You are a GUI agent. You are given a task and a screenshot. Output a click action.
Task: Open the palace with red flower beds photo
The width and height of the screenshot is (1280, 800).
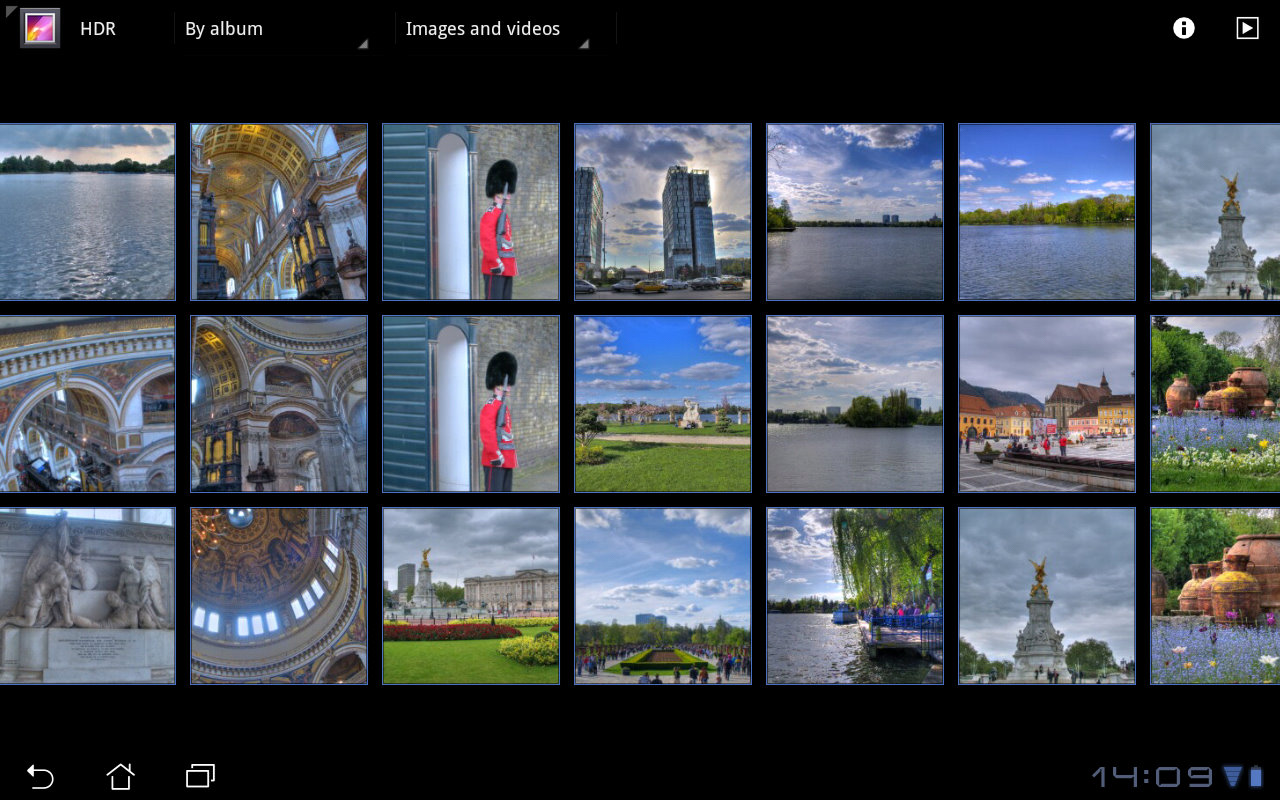pyautogui.click(x=471, y=596)
